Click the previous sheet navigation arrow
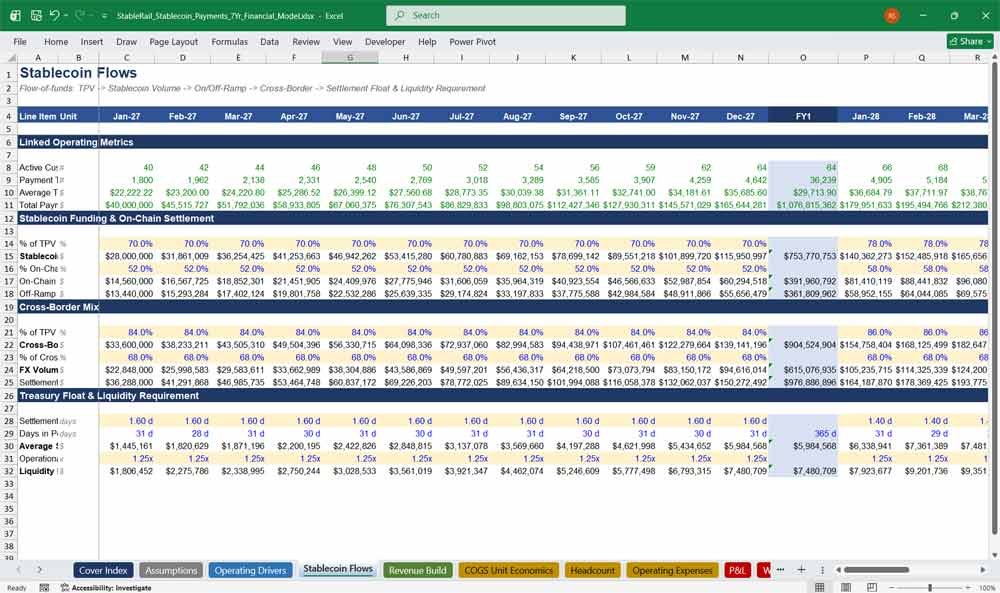 (x=19, y=569)
